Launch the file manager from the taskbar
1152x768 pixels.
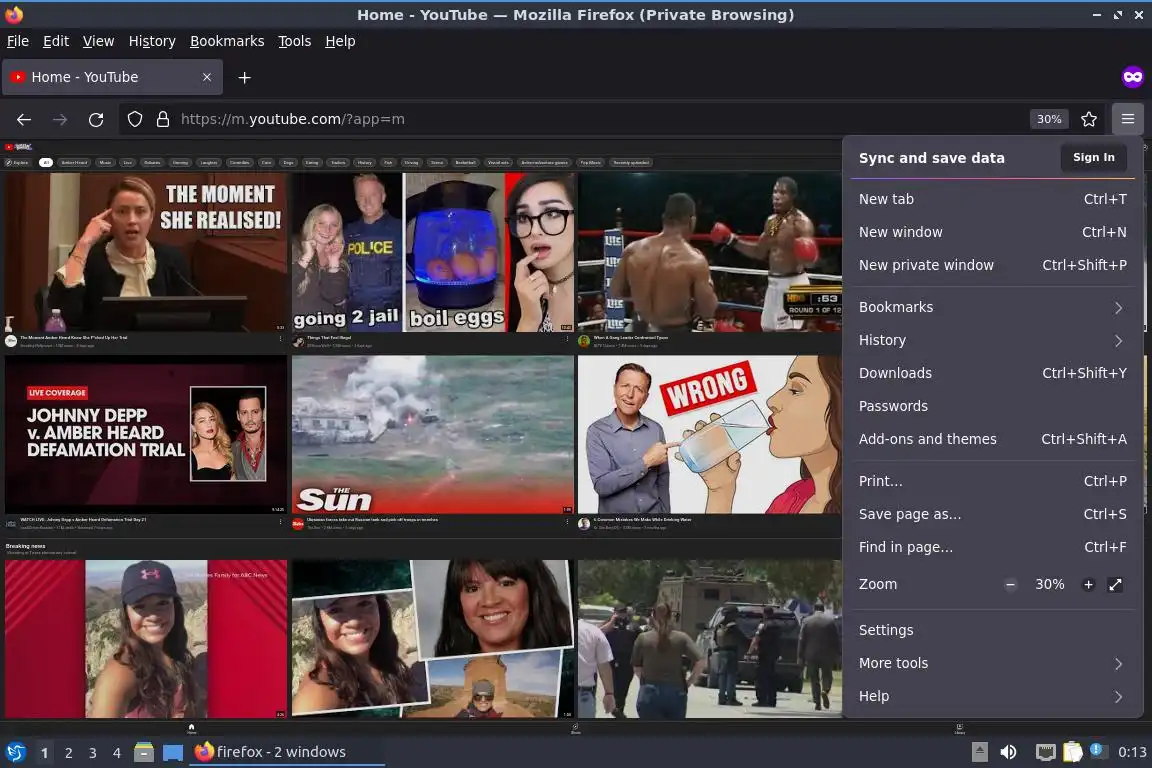point(144,753)
